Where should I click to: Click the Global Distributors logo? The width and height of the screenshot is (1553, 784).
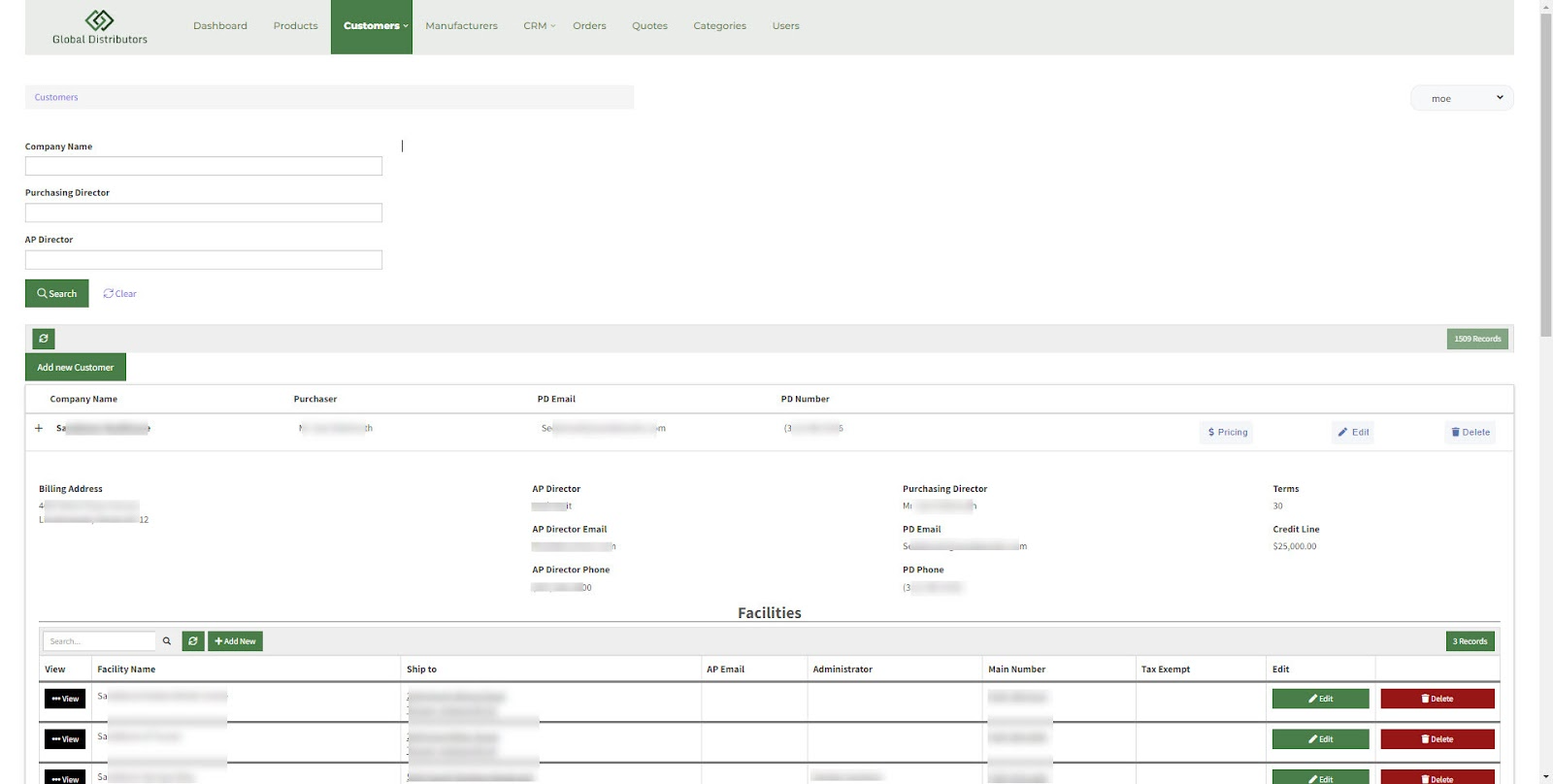tap(100, 27)
